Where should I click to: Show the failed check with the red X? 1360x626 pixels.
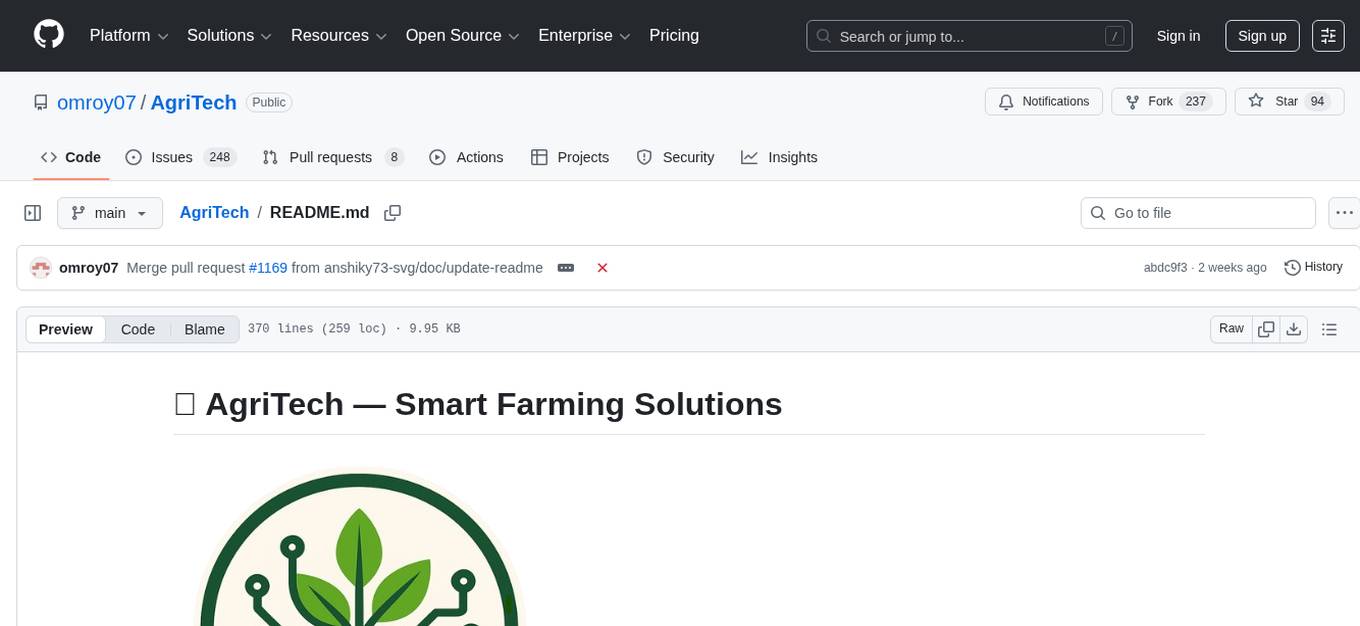point(602,267)
